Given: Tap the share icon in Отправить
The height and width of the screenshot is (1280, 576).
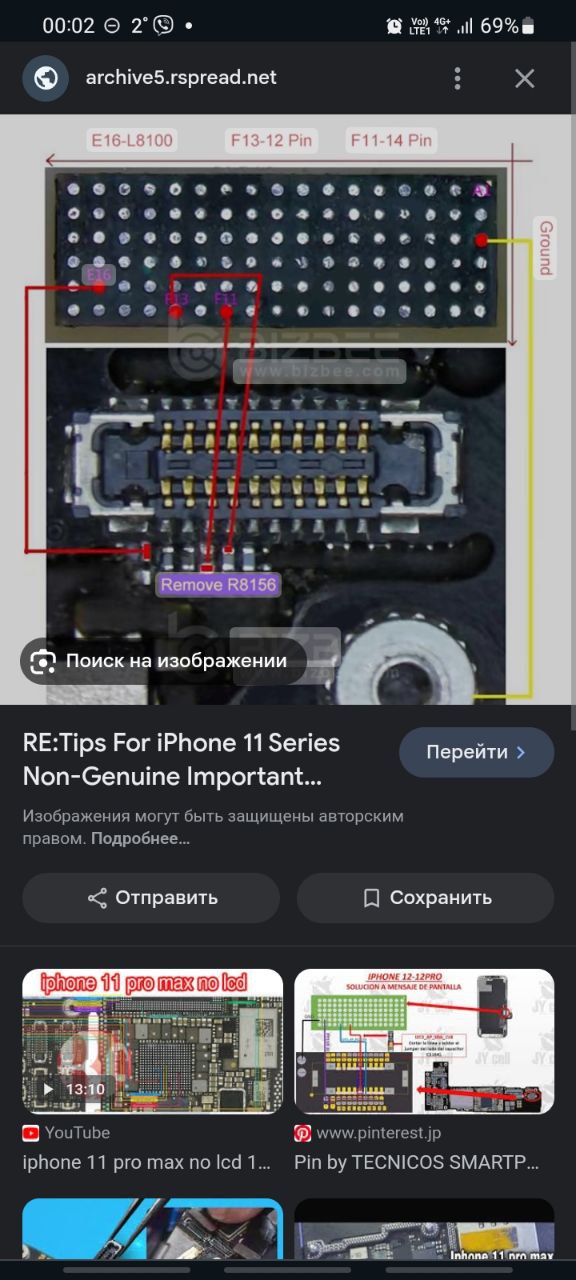Looking at the screenshot, I should coord(97,898).
